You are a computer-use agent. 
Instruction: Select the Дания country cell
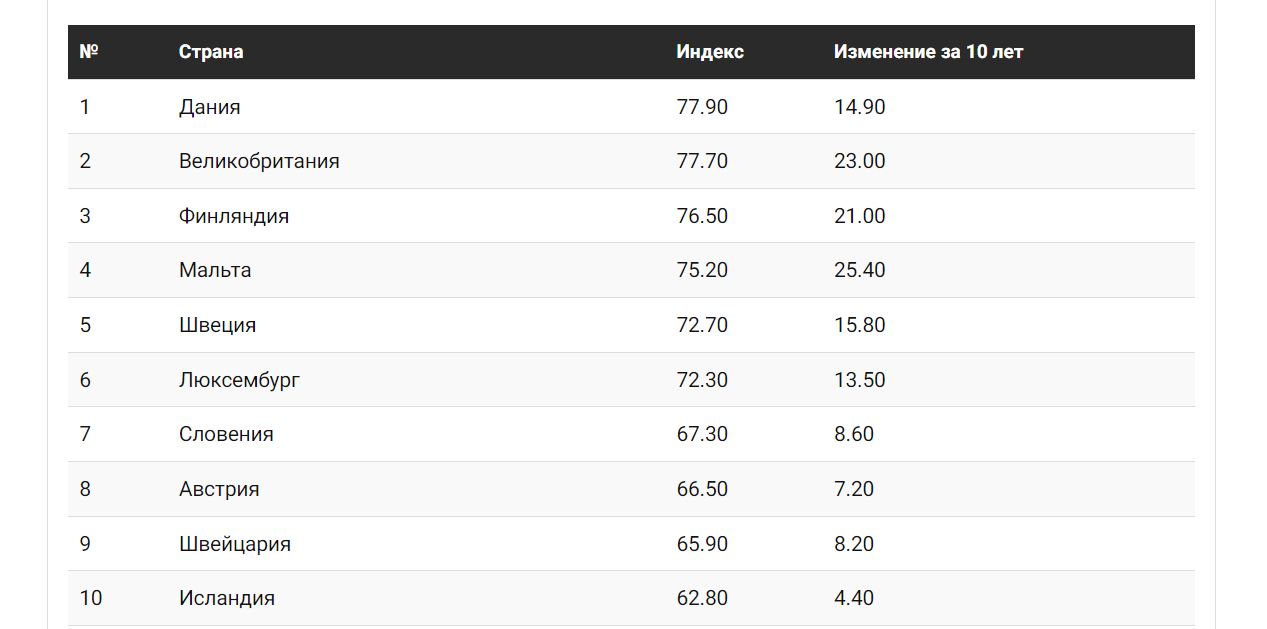click(x=210, y=107)
